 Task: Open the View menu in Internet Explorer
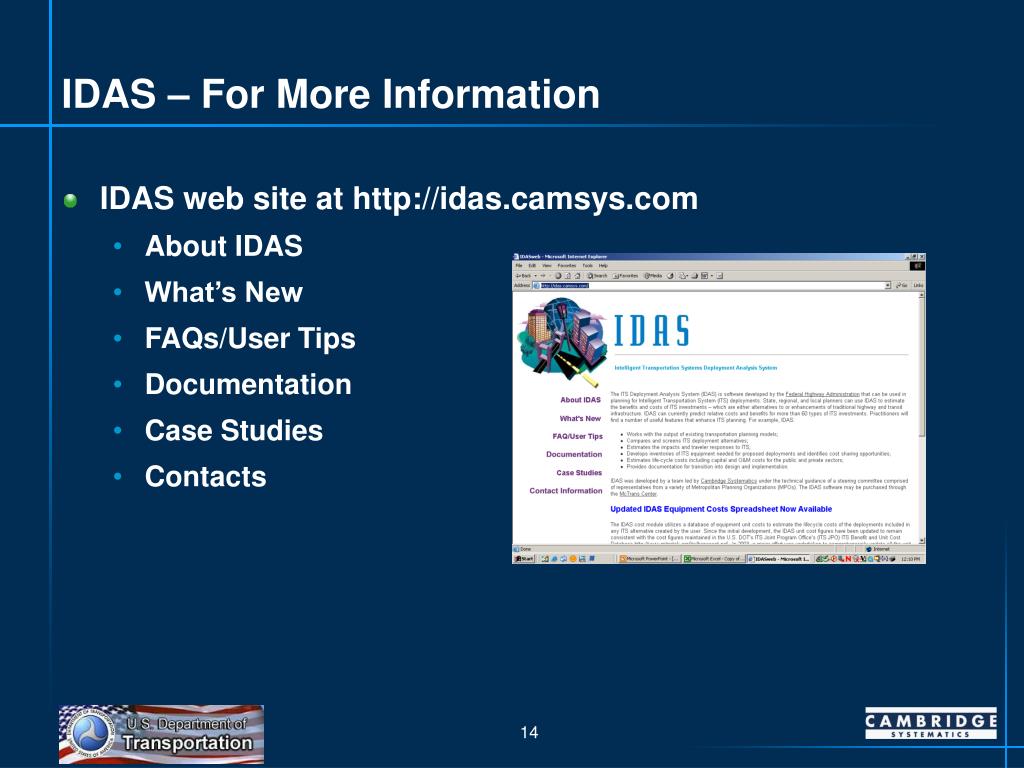[547, 265]
